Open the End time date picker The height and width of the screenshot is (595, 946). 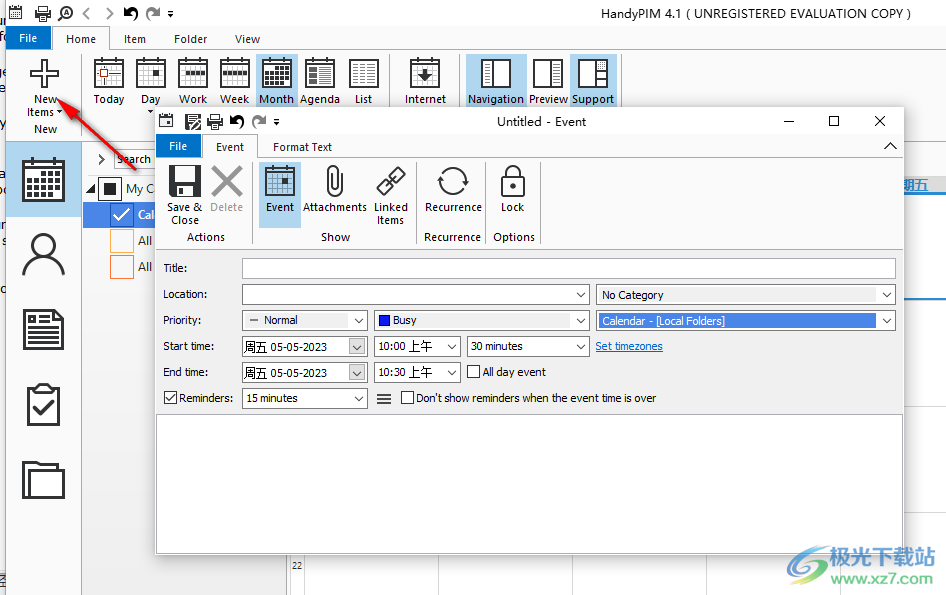[357, 372]
